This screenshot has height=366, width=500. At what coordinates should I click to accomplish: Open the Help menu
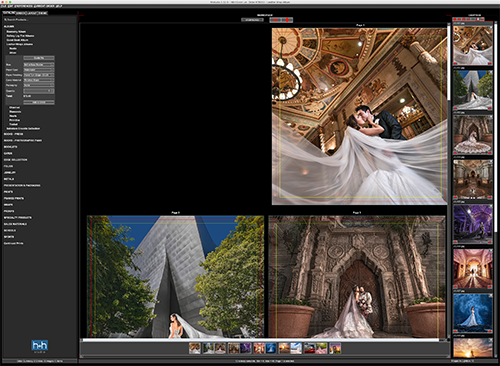59,6
